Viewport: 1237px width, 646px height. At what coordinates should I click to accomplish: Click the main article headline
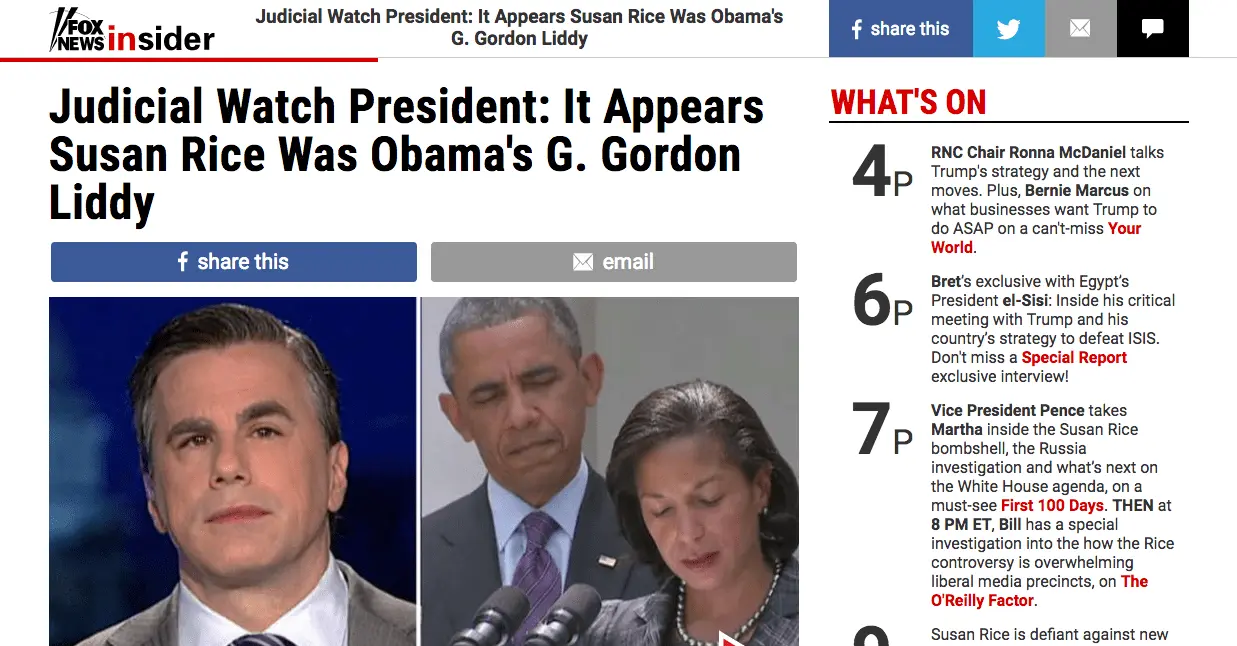pos(407,154)
